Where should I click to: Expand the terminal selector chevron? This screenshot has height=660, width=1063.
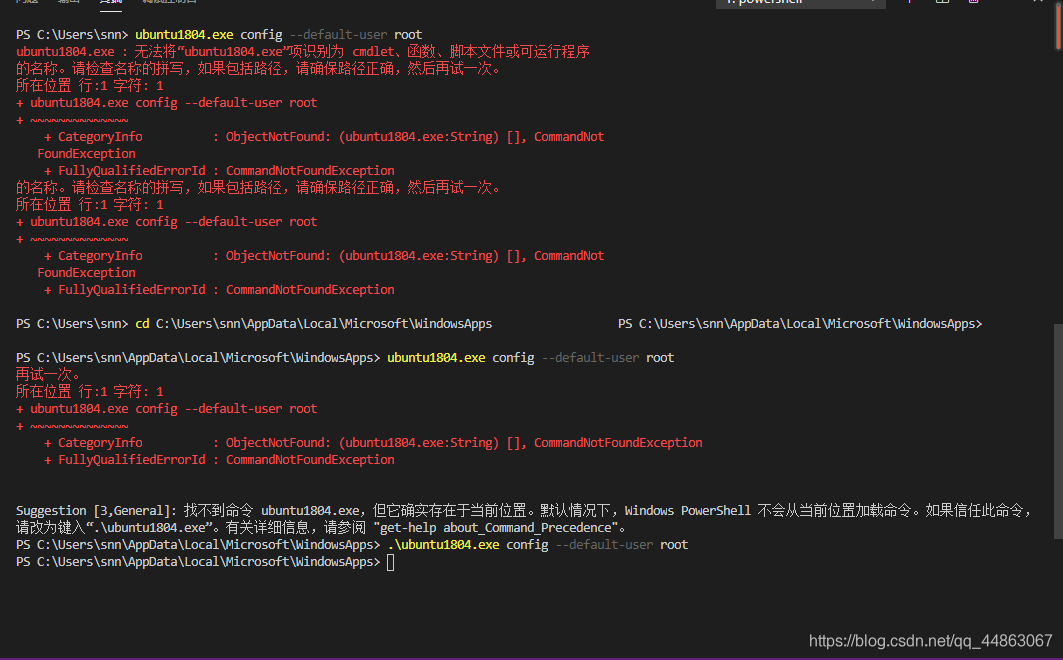click(x=875, y=3)
